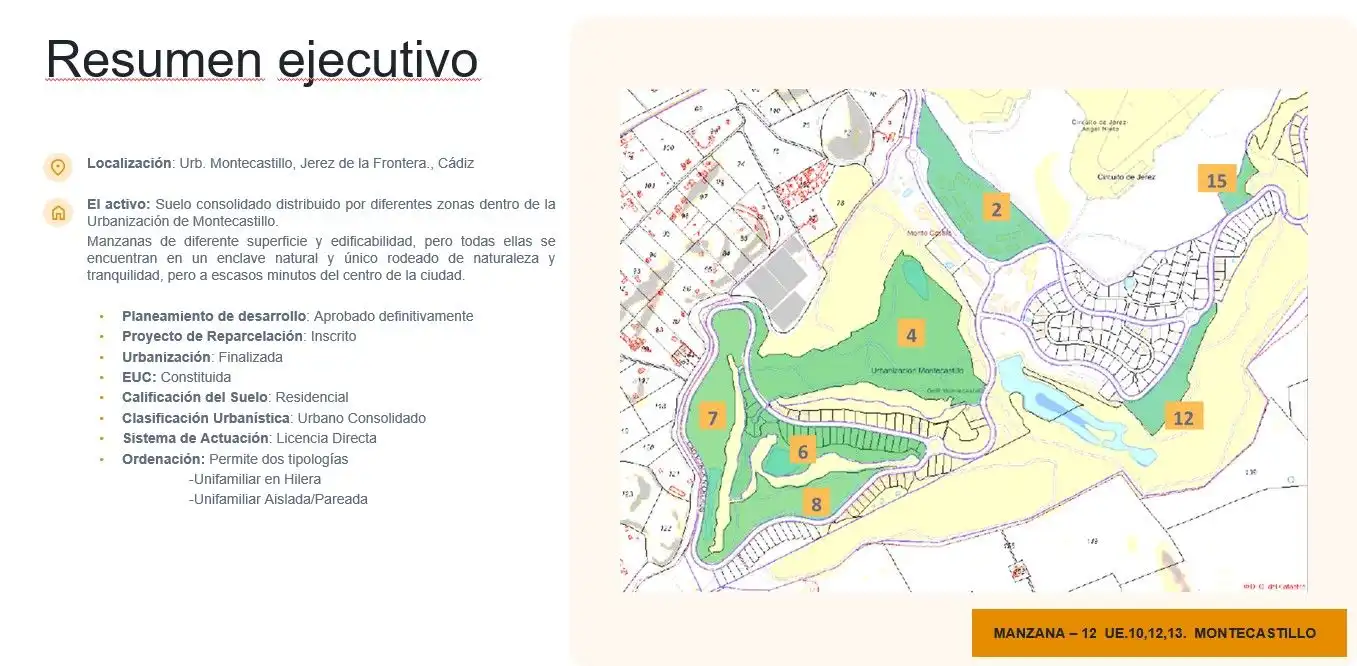Click the house icon beside El activo
Image resolution: width=1357 pixels, height=666 pixels.
(58, 212)
